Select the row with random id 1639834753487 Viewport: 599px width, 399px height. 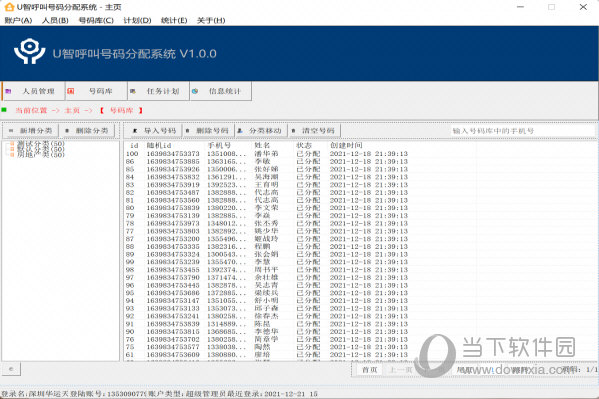[x=267, y=192]
